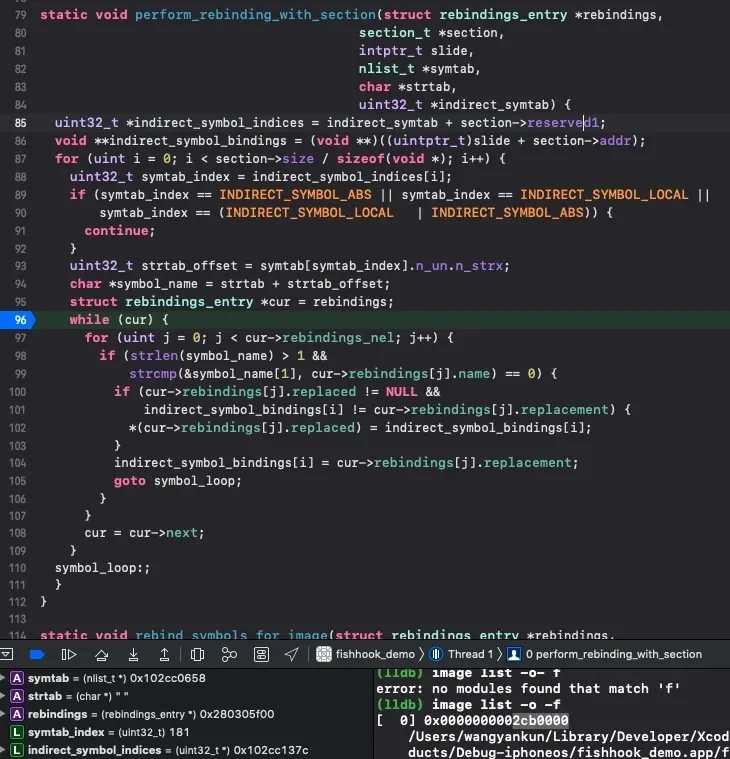Click the local icon beside indirect_symbol_indices

[17, 750]
